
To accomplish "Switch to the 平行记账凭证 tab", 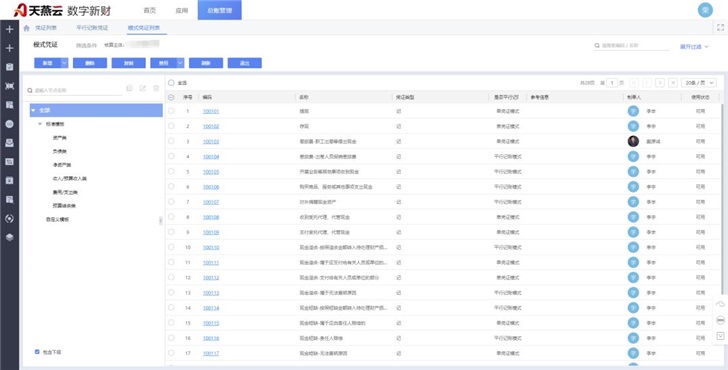I will (92, 28).
